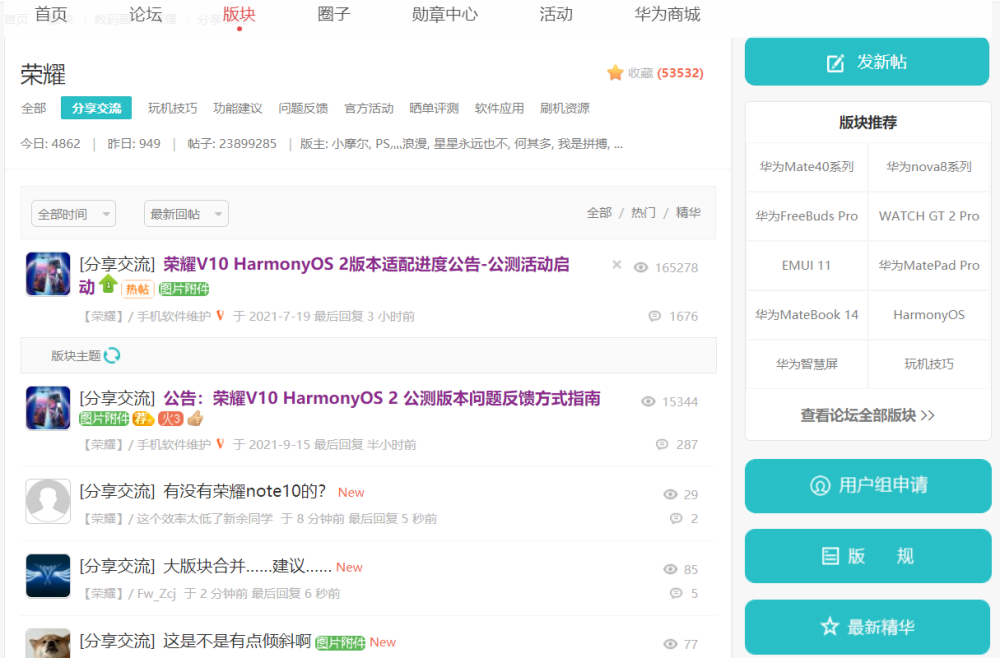Click the refresh icon next to 版块主题
The height and width of the screenshot is (658, 1000).
pyautogui.click(x=112, y=355)
